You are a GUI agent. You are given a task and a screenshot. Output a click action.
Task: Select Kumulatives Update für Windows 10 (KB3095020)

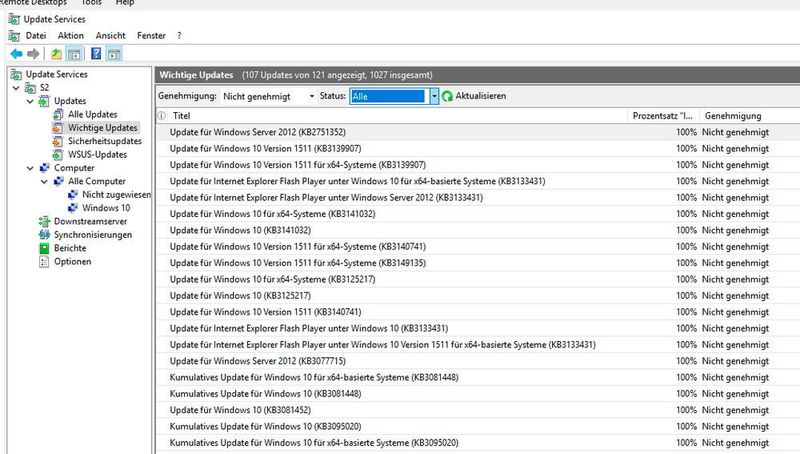point(478,426)
